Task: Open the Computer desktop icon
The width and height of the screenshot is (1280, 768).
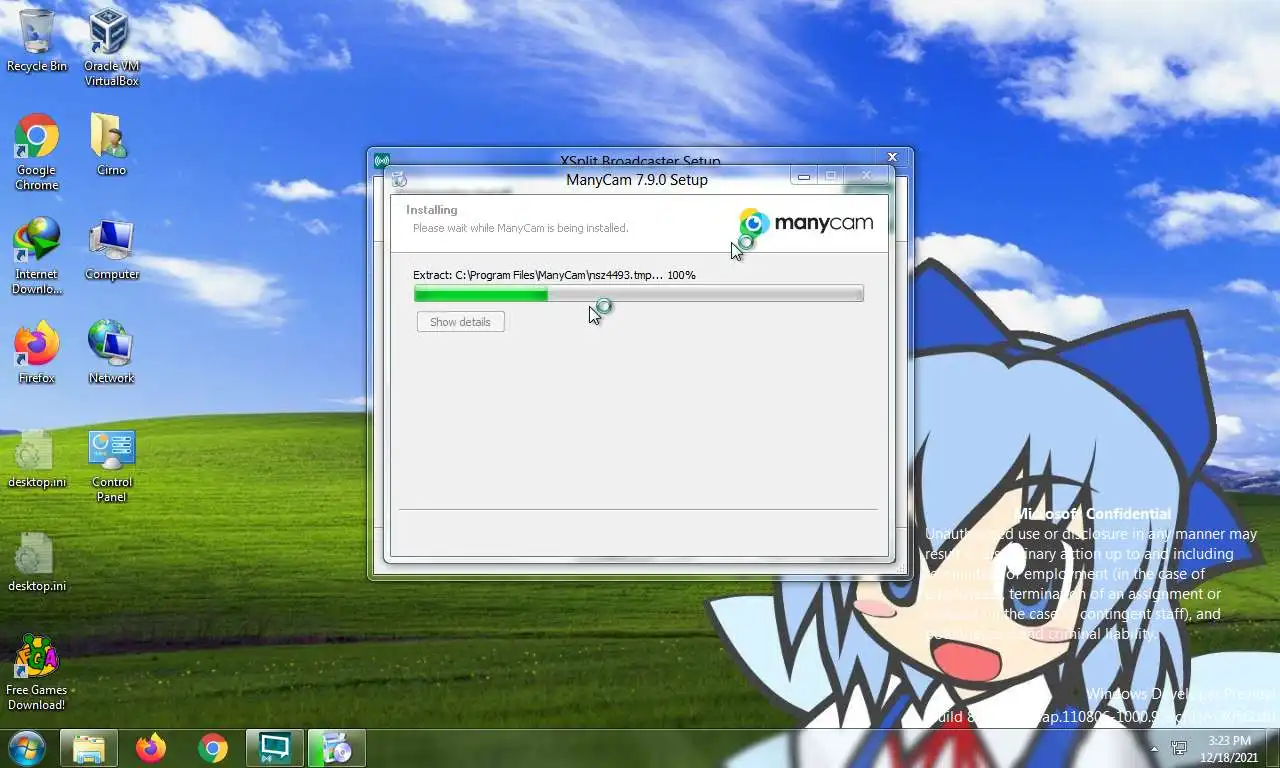Action: (x=111, y=250)
